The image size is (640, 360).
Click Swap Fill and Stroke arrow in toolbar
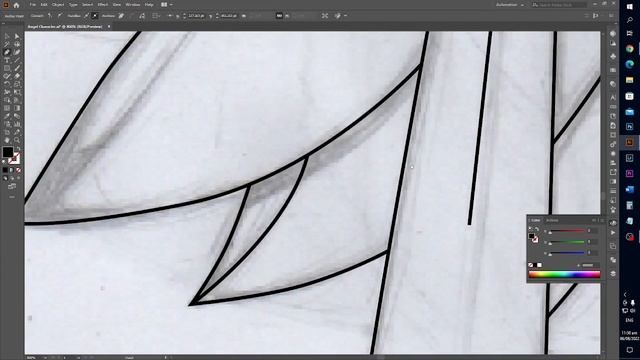(x=18, y=149)
